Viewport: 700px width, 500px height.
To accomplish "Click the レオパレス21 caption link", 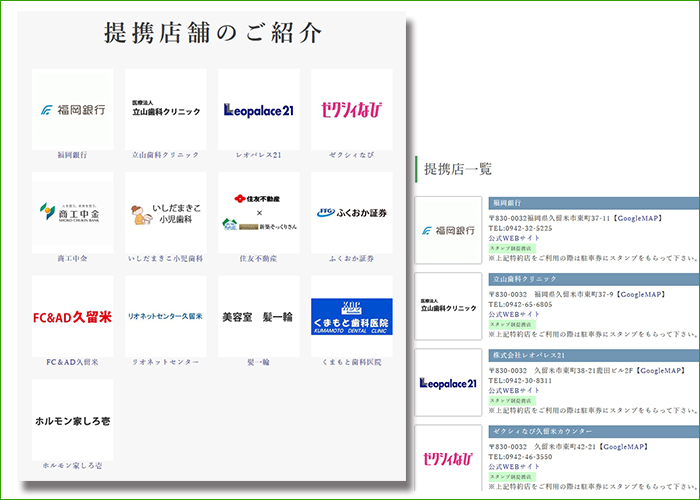I will pos(258,155).
